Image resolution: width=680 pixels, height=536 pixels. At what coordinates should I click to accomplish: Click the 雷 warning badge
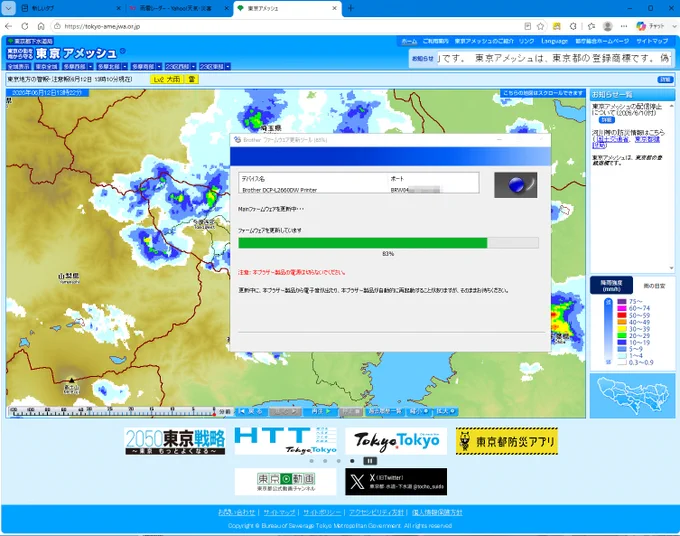tap(192, 79)
